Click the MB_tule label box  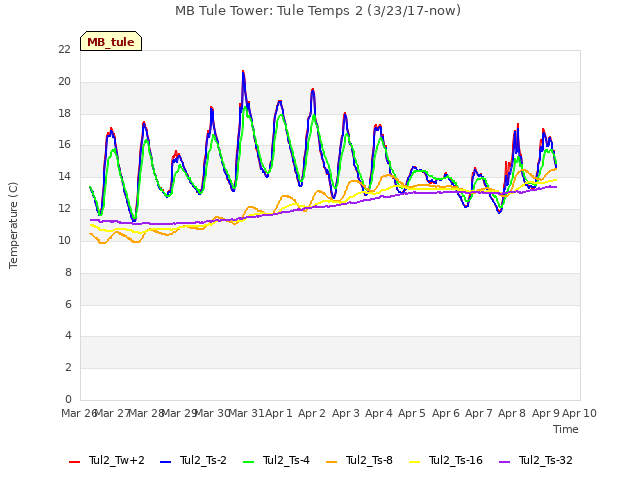click(111, 41)
